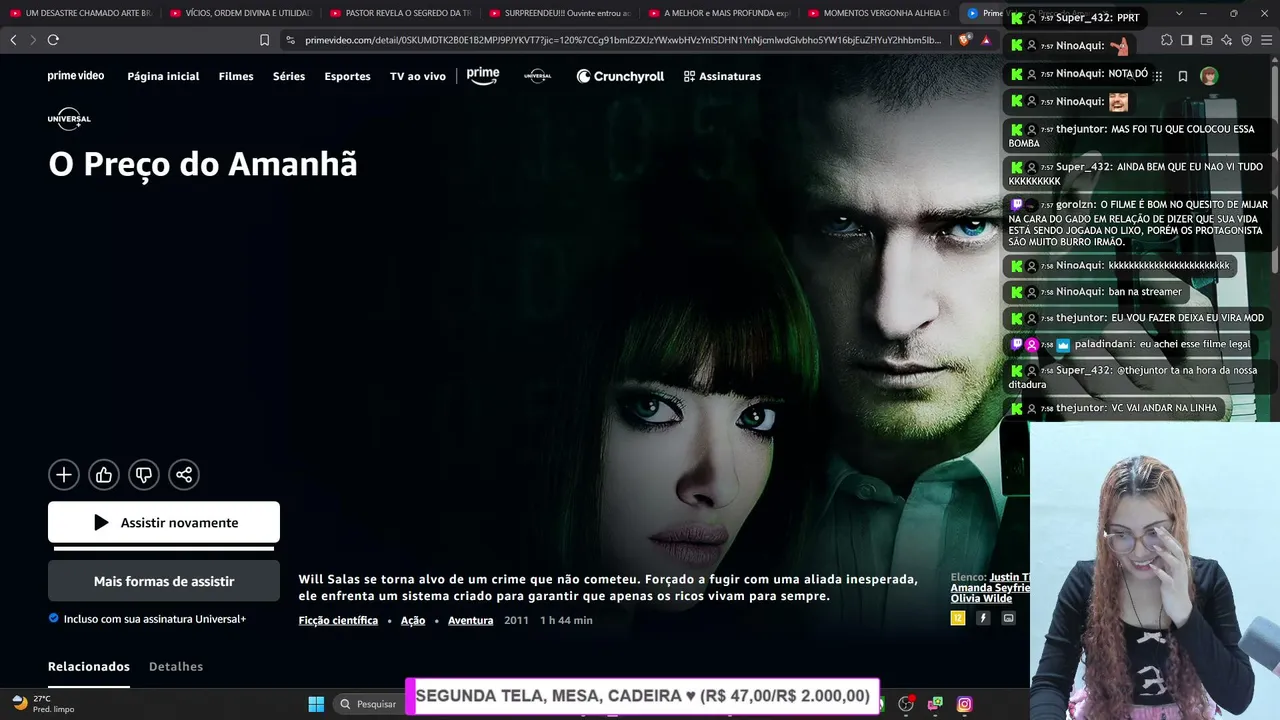Open the Prime Video apps grid icon

(1158, 76)
